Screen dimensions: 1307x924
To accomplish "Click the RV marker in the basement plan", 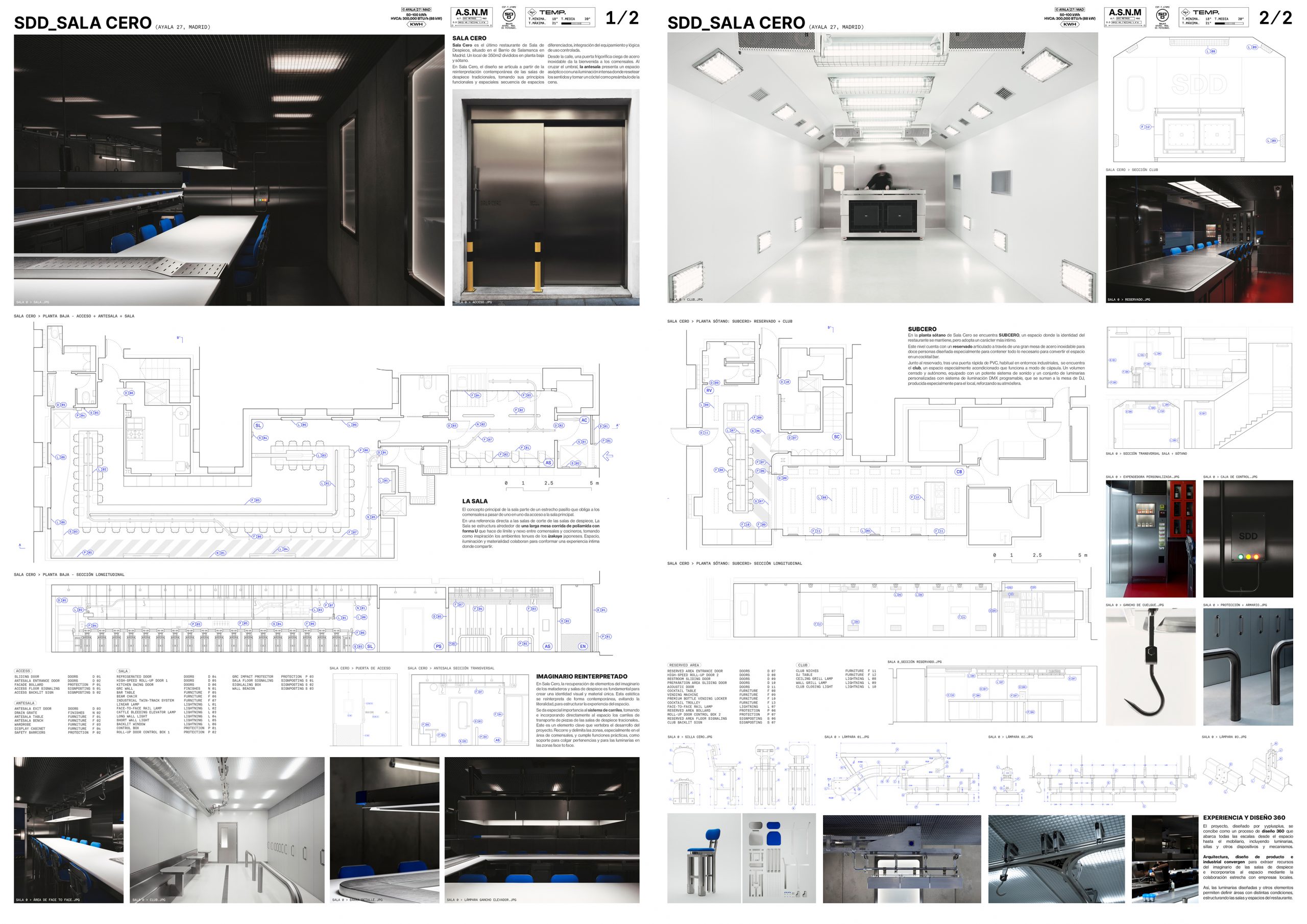I will pos(709,391).
